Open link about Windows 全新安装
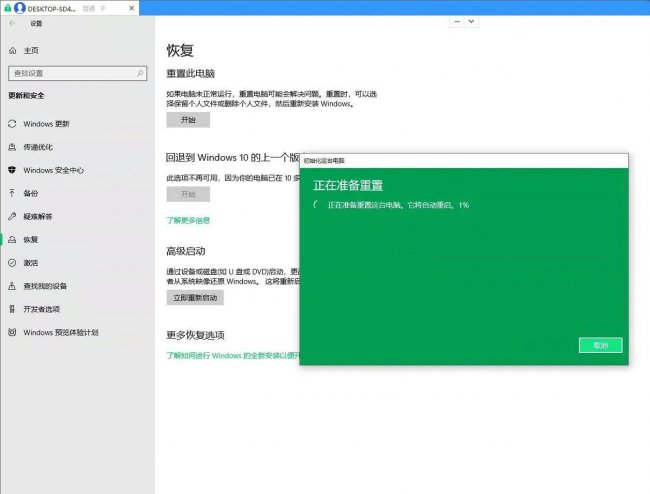The width and height of the screenshot is (650, 494). point(233,356)
